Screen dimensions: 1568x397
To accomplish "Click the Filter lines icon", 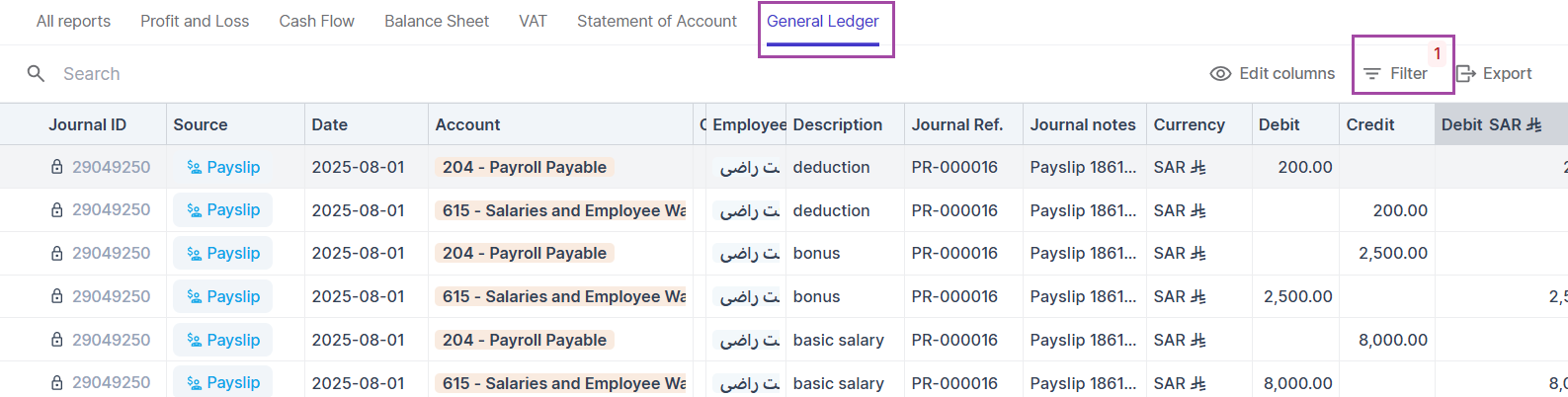I will [1371, 74].
